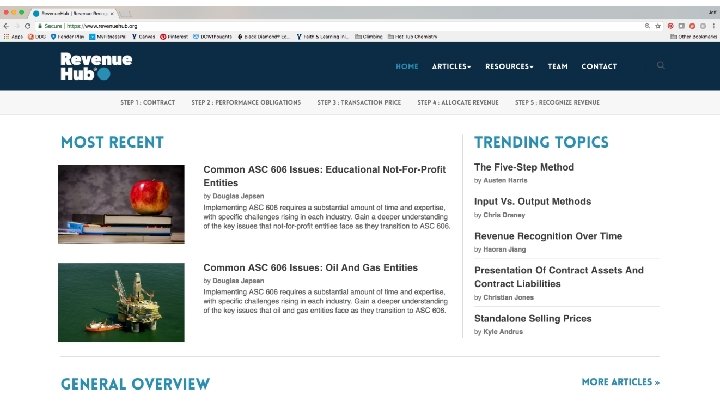This screenshot has height=405, width=720.
Task: Open the Educational Not-For-Profit Entities article
Action: (325, 176)
